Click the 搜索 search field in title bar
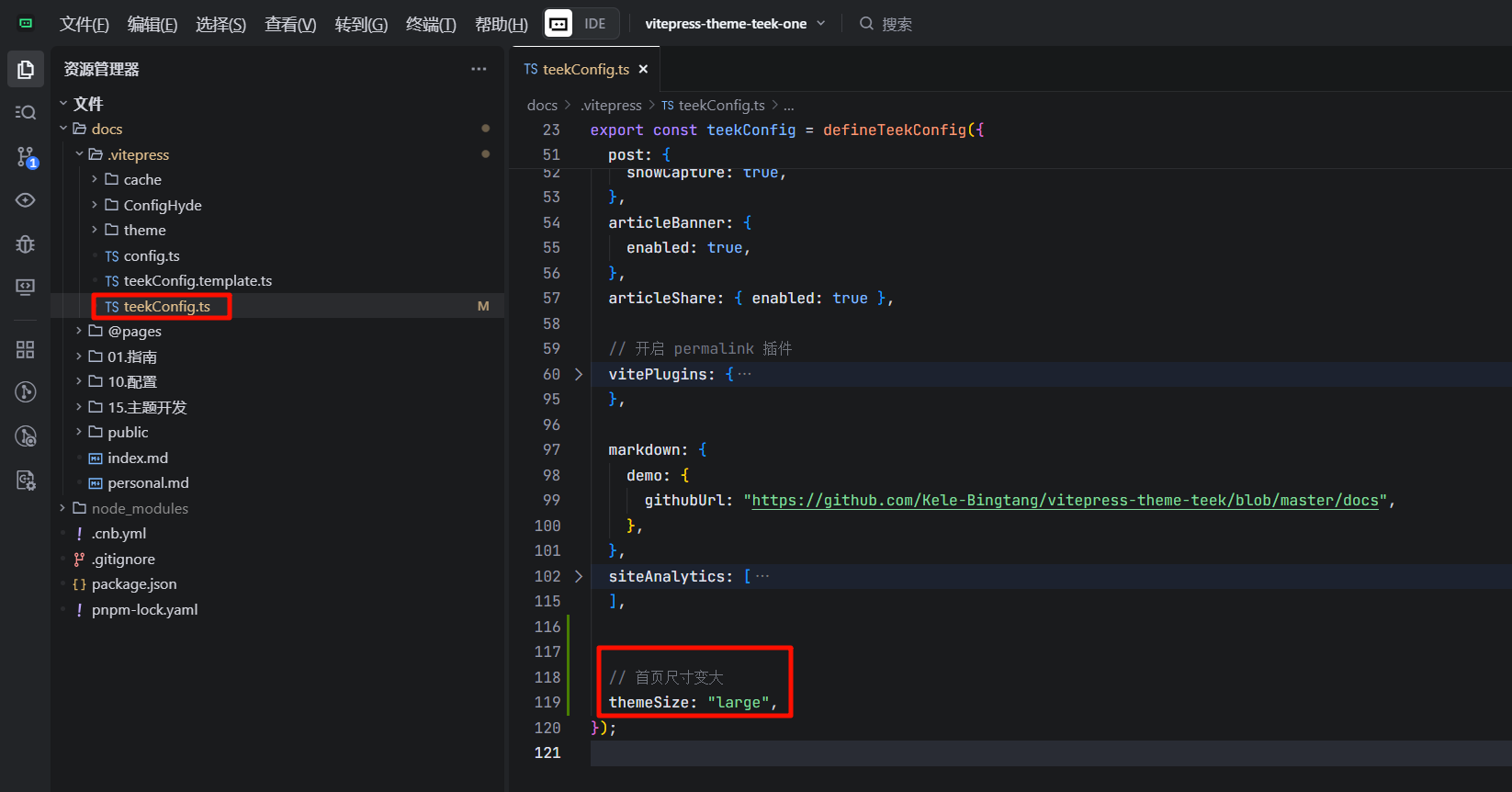1512x792 pixels. (x=896, y=24)
